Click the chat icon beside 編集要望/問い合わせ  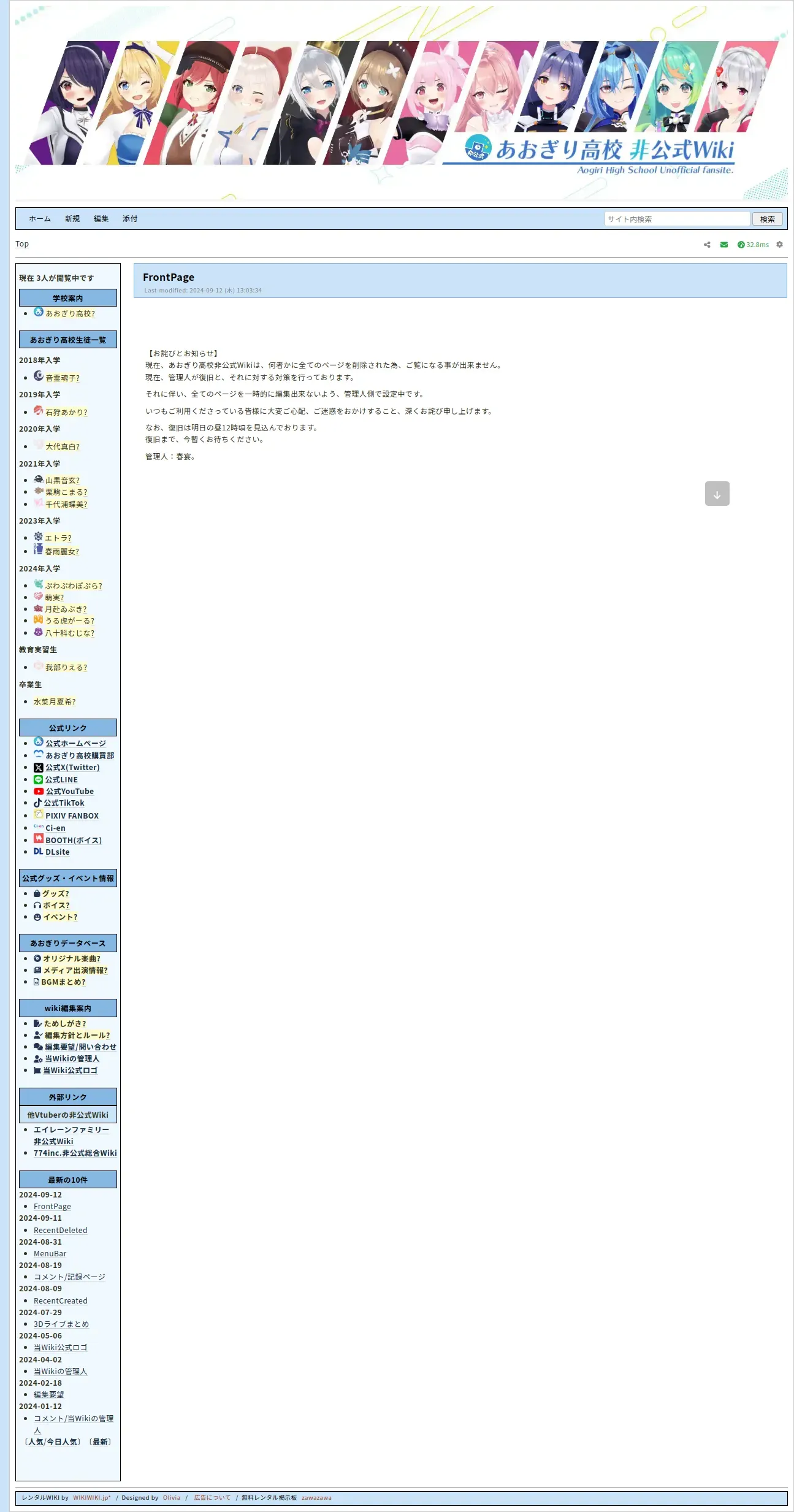pyautogui.click(x=38, y=1047)
